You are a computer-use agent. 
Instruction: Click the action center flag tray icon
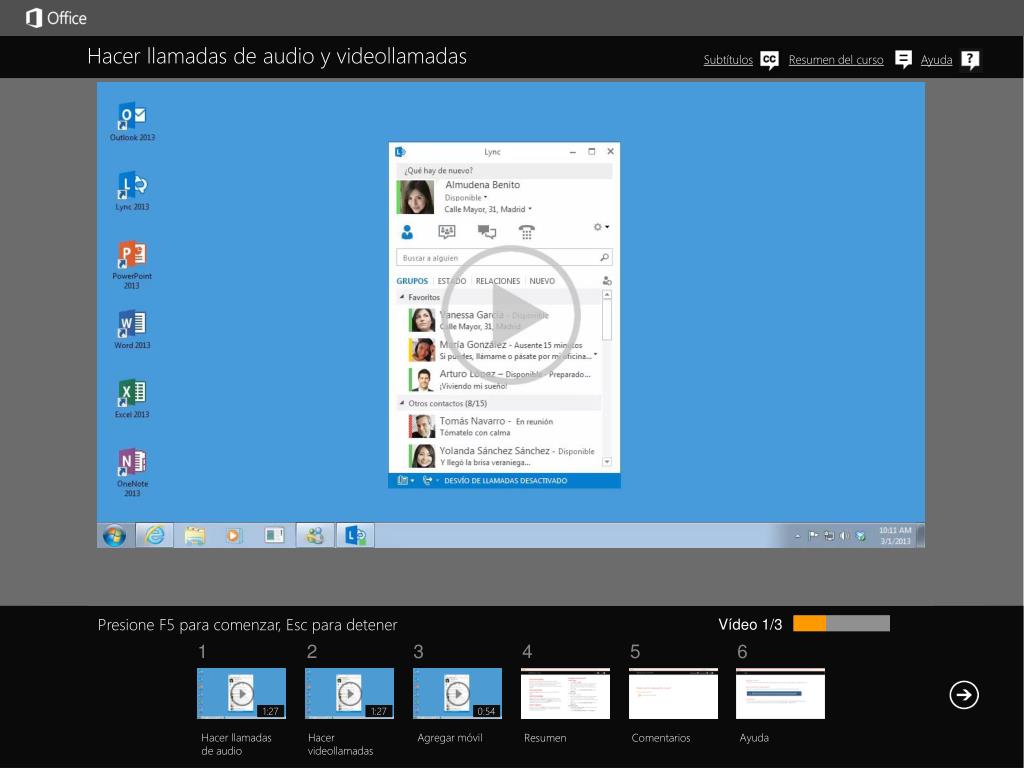click(813, 536)
